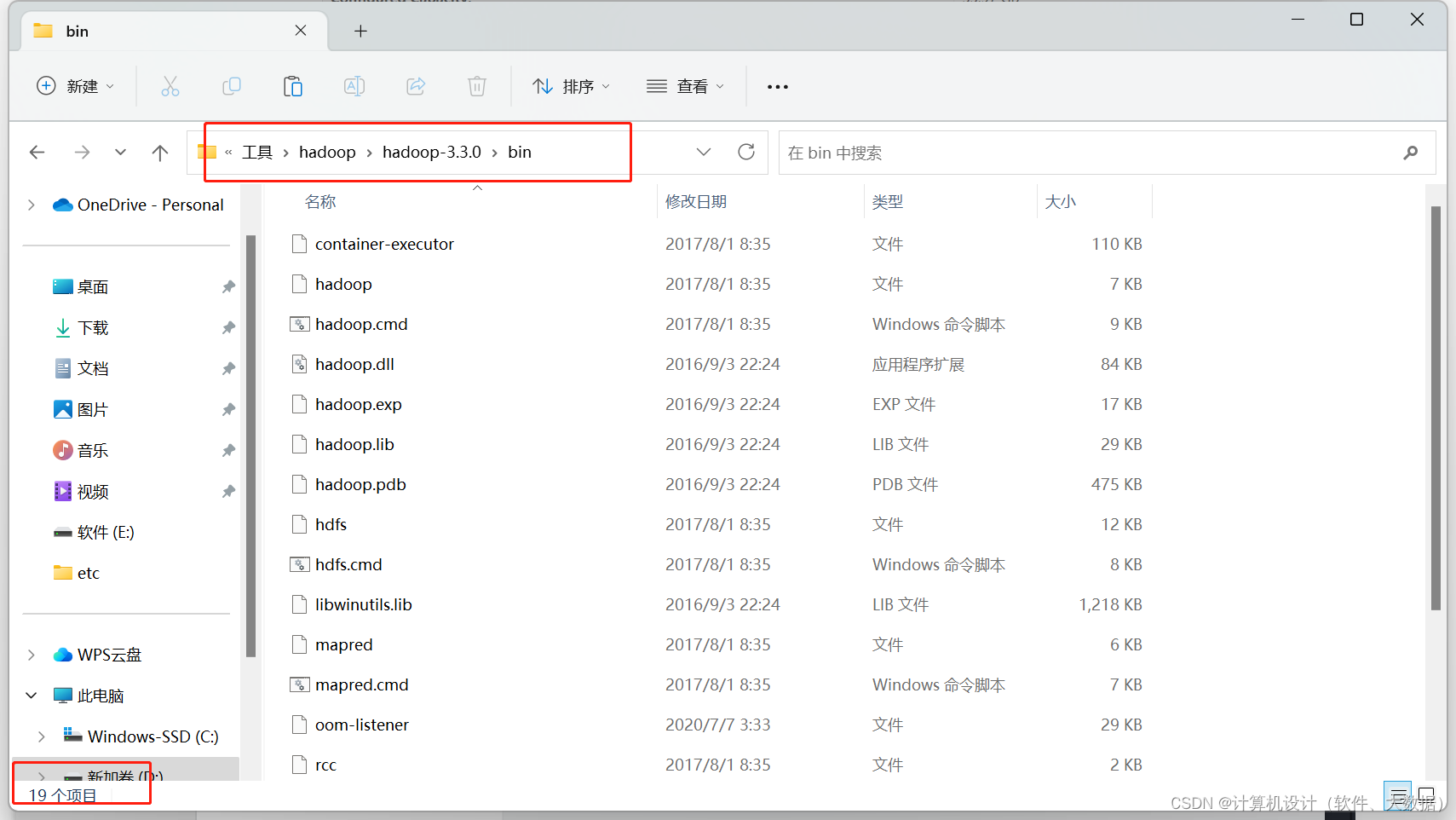Image resolution: width=1456 pixels, height=820 pixels.
Task: Select the hadoop.cmd file icon
Action: click(299, 324)
